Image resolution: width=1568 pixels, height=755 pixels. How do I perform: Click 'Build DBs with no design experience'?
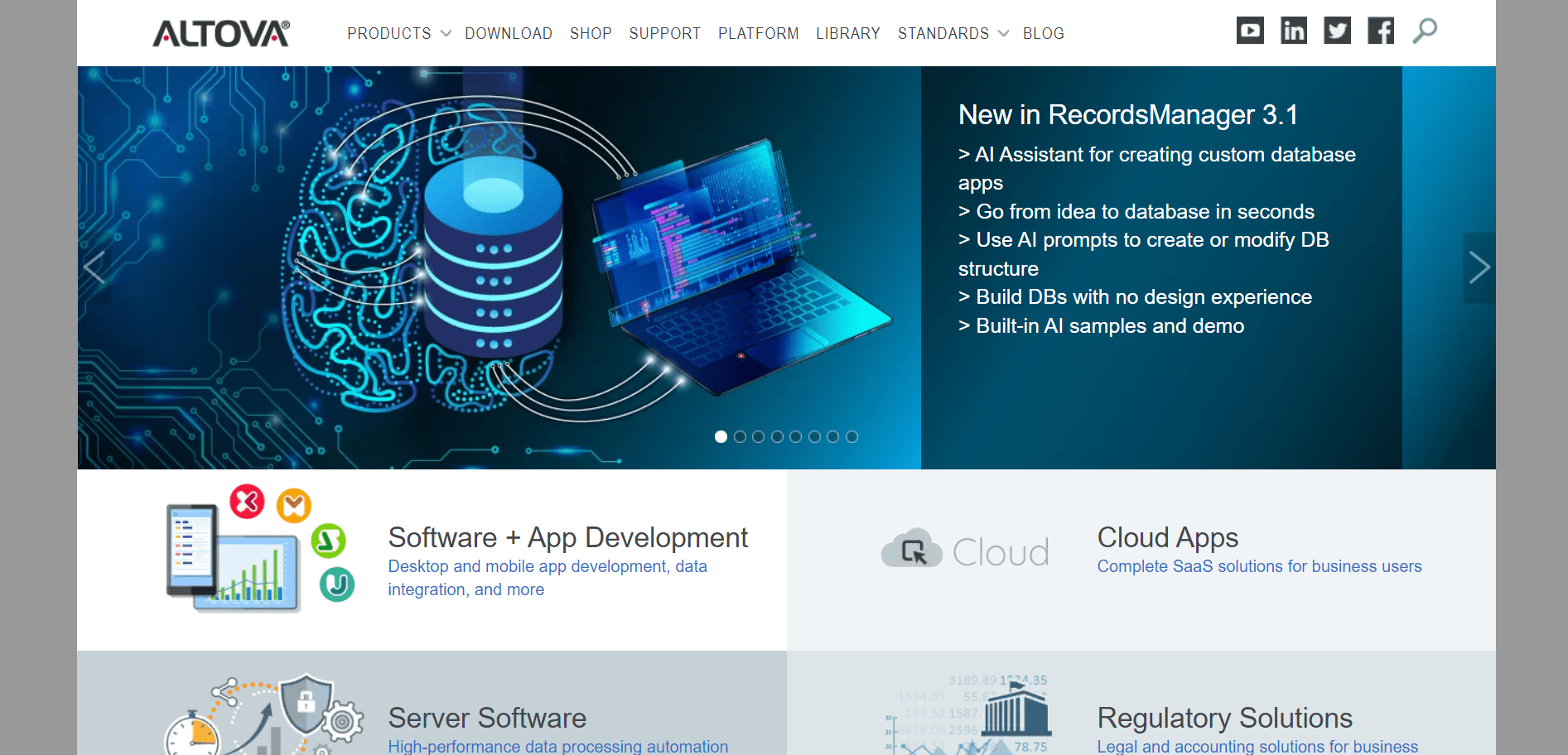1136,296
